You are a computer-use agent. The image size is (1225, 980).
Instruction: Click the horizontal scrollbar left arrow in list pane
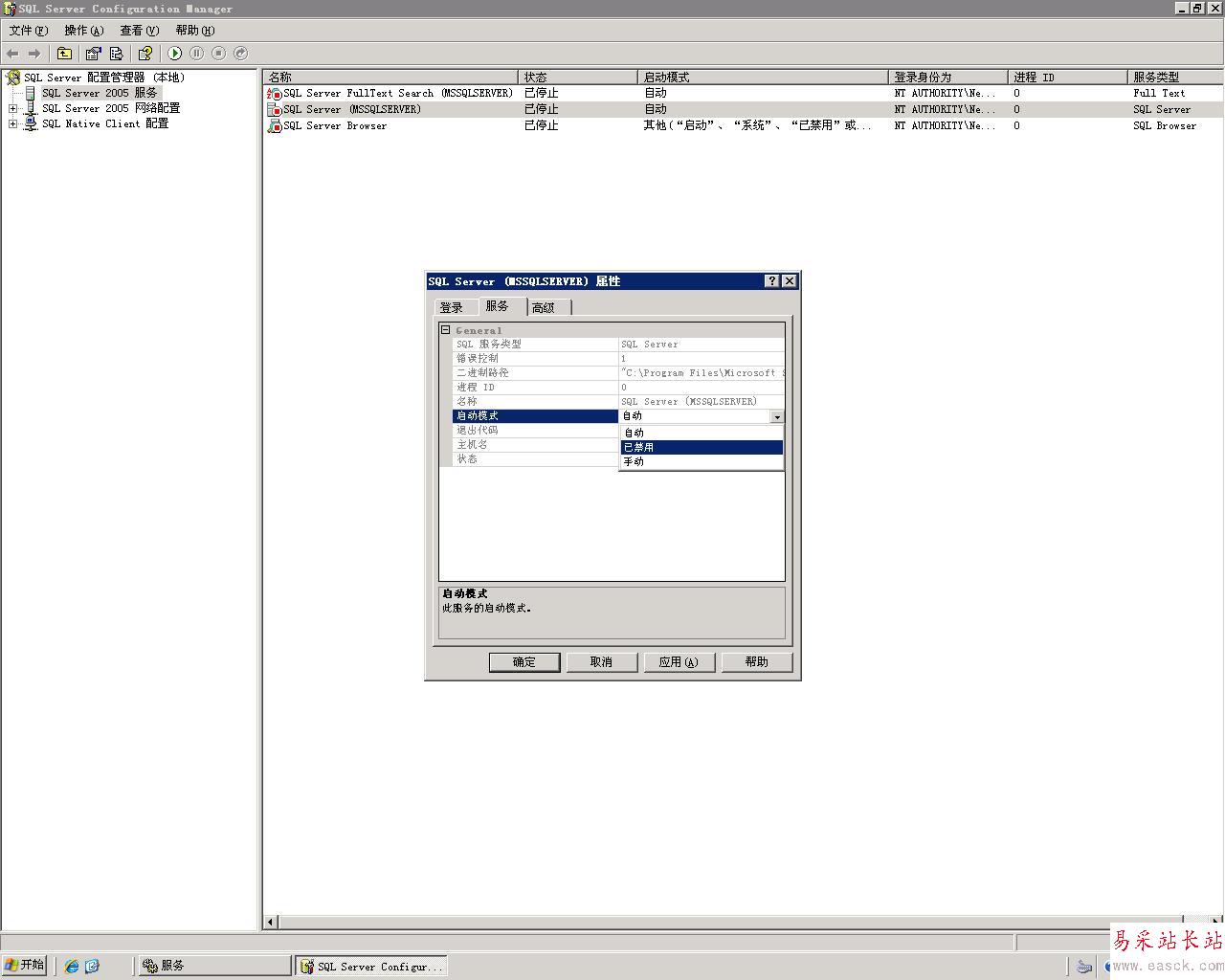[x=271, y=922]
